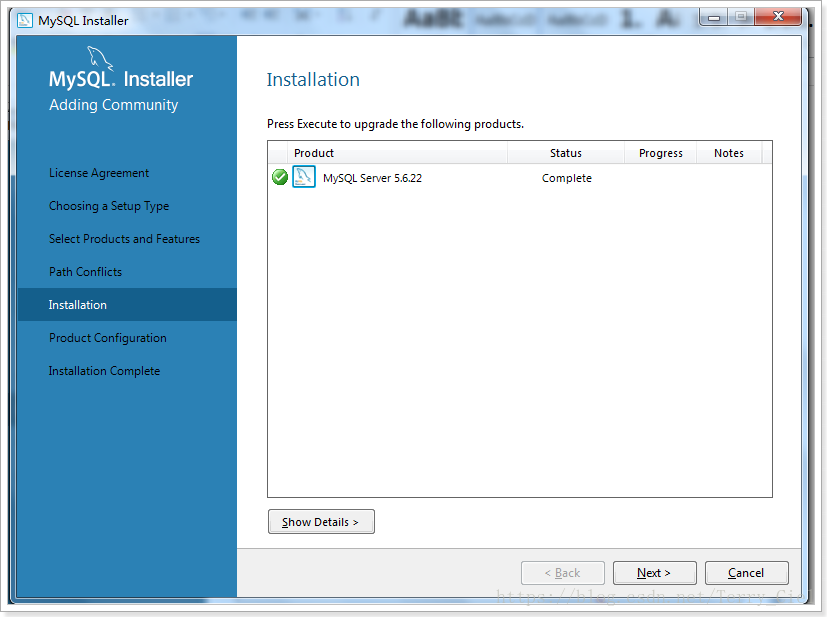The image size is (827, 617).
Task: Click the disabled maximize window button
Action: pyautogui.click(x=741, y=17)
